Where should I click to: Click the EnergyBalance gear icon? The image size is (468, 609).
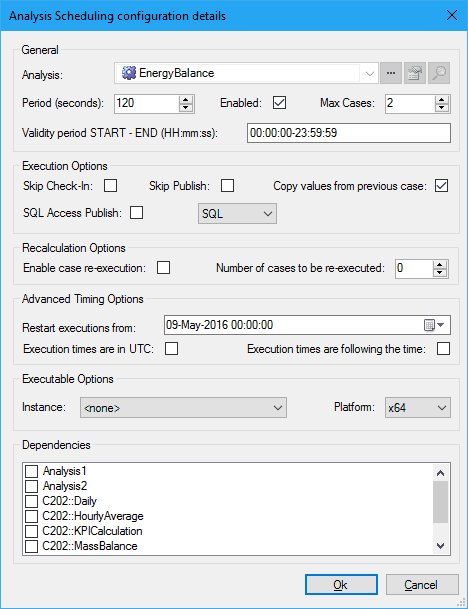click(129, 73)
